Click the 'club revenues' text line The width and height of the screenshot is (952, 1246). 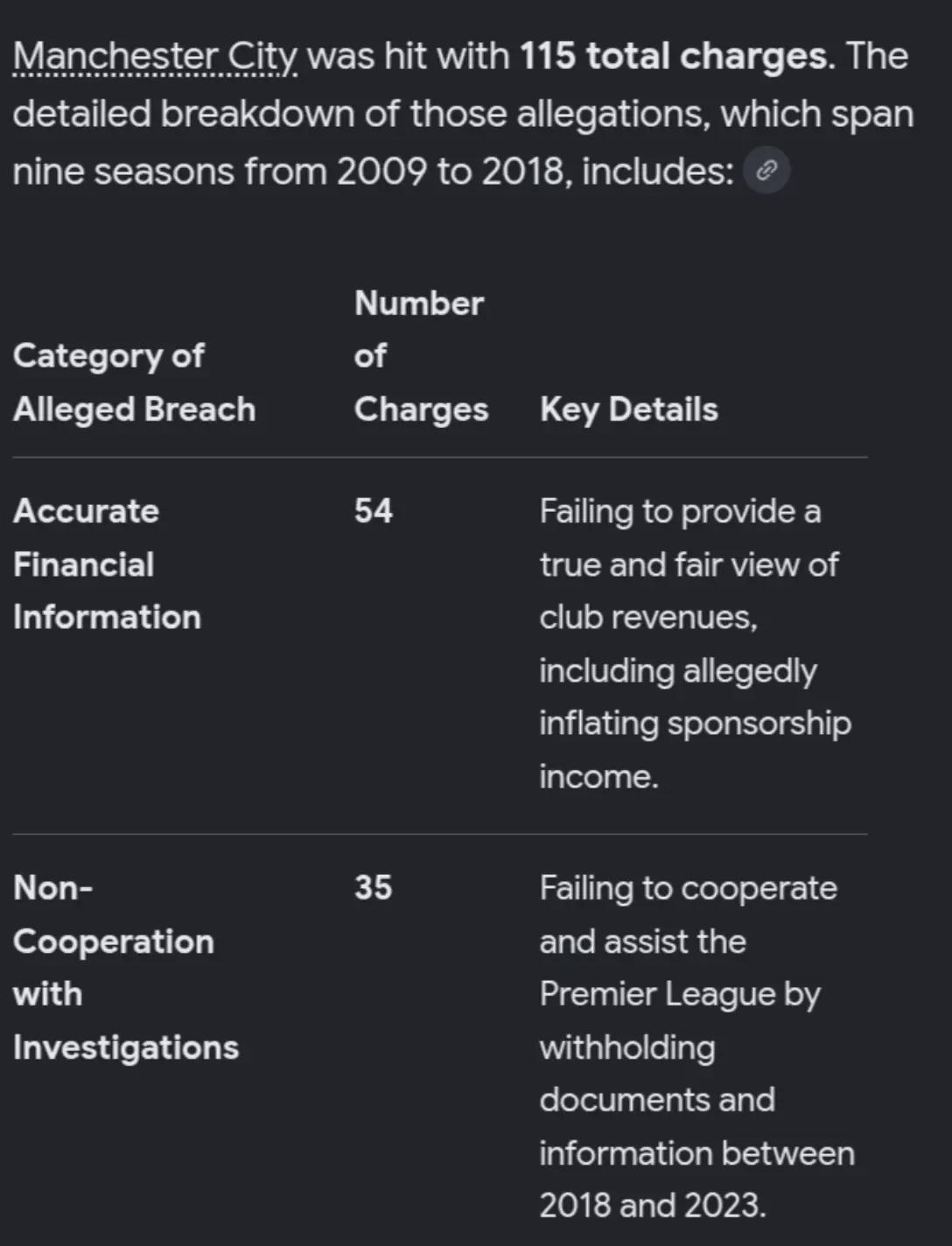pos(648,618)
